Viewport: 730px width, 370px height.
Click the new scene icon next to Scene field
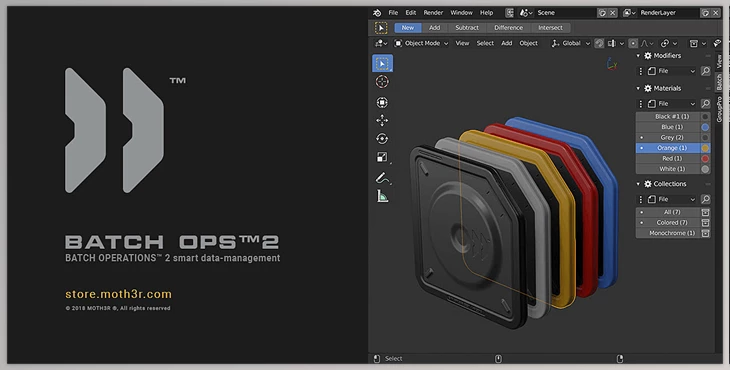tap(602, 13)
